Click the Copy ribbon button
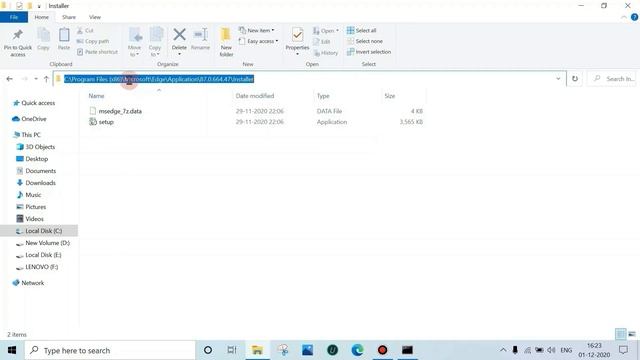 pos(43,39)
